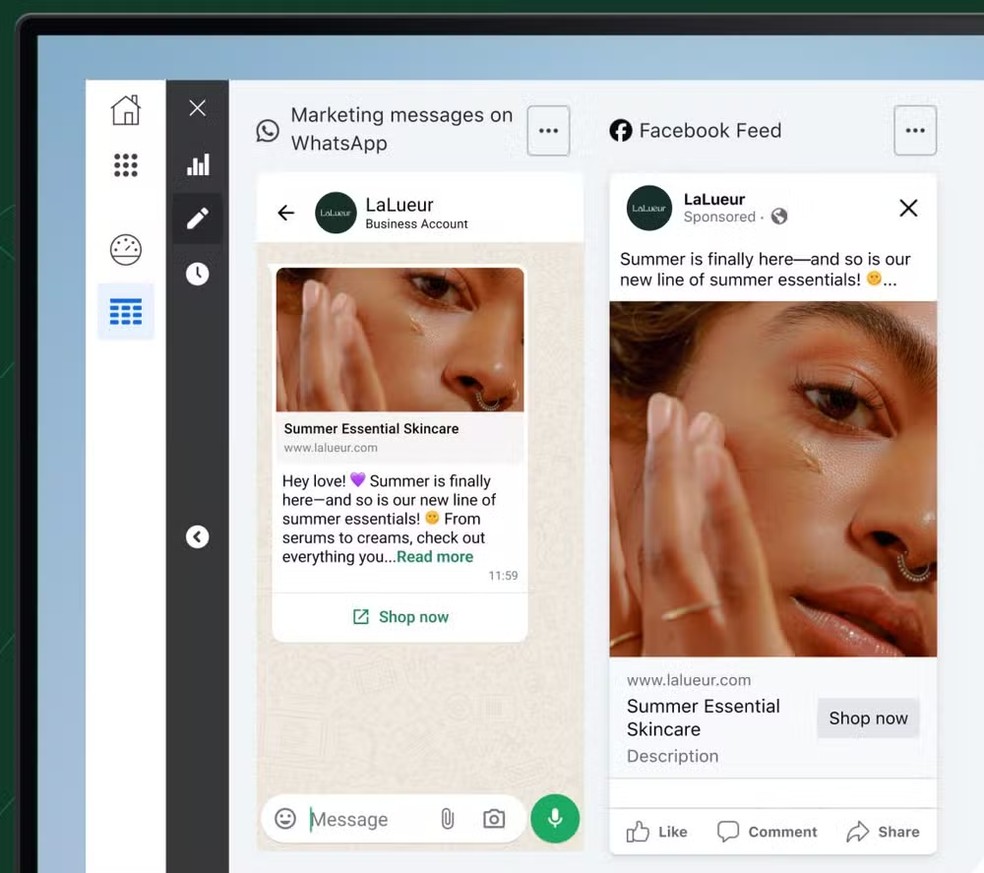The height and width of the screenshot is (873, 984).
Task: Click Facebook Feed heading text
Action: tap(710, 131)
